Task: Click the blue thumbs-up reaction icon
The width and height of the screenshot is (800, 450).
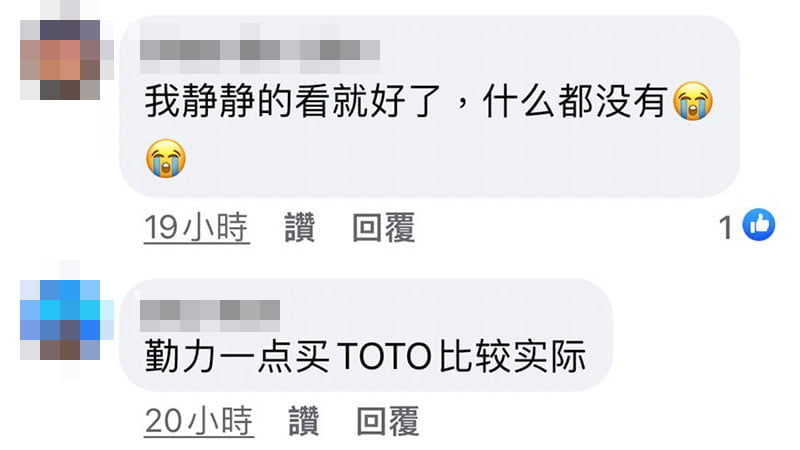Action: coord(759,224)
